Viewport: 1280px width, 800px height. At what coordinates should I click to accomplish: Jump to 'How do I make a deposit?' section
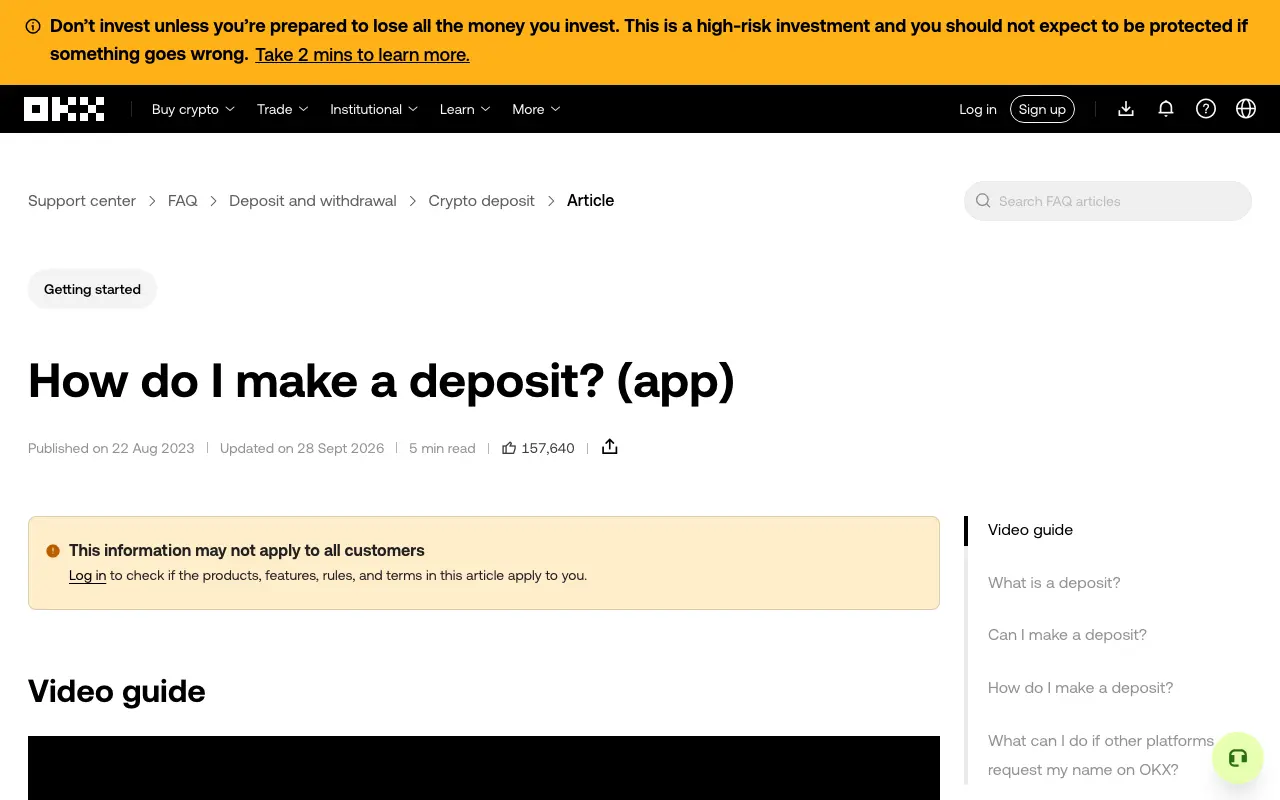[x=1080, y=688]
